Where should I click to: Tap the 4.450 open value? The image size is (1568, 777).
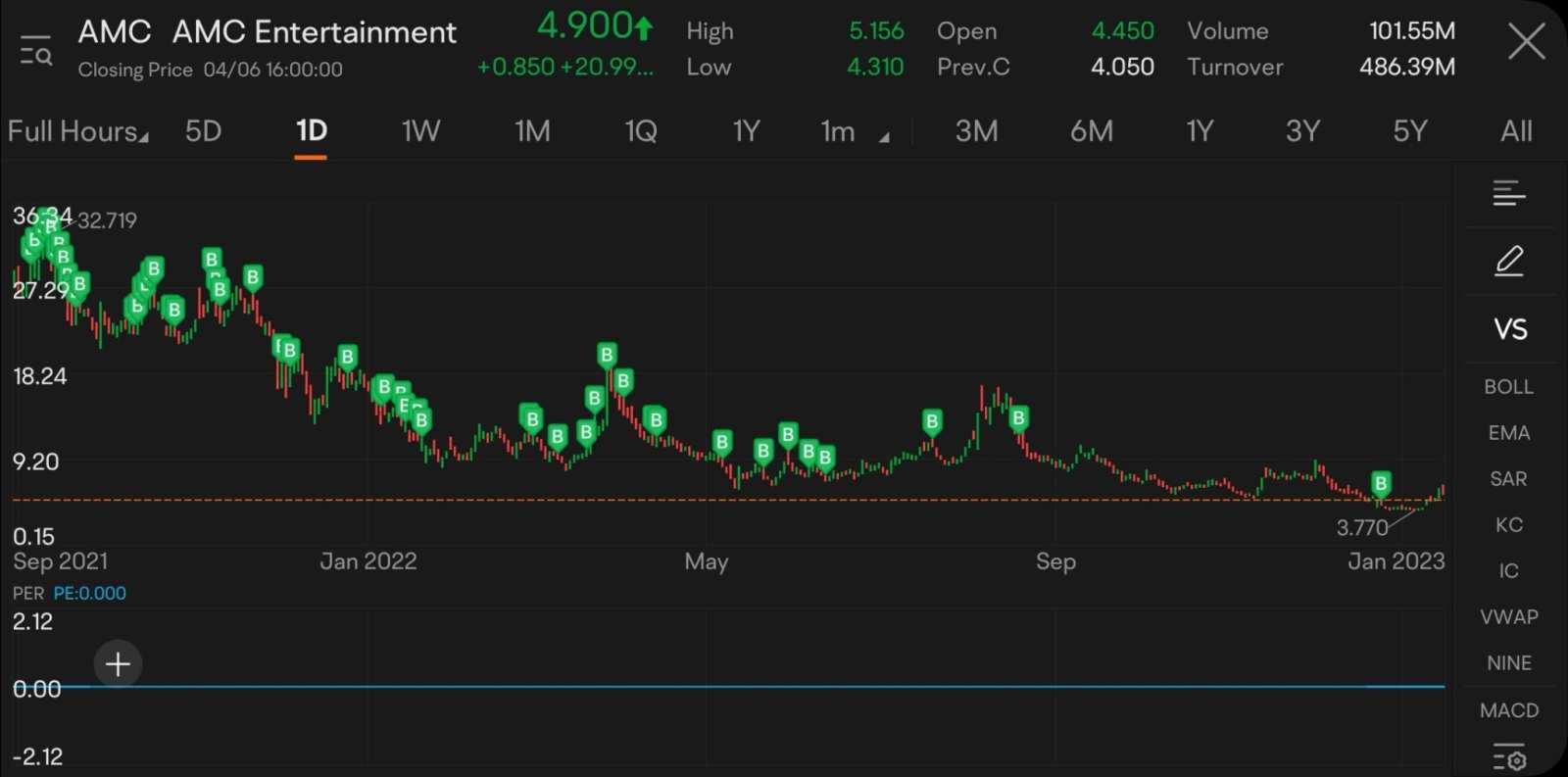click(1123, 31)
